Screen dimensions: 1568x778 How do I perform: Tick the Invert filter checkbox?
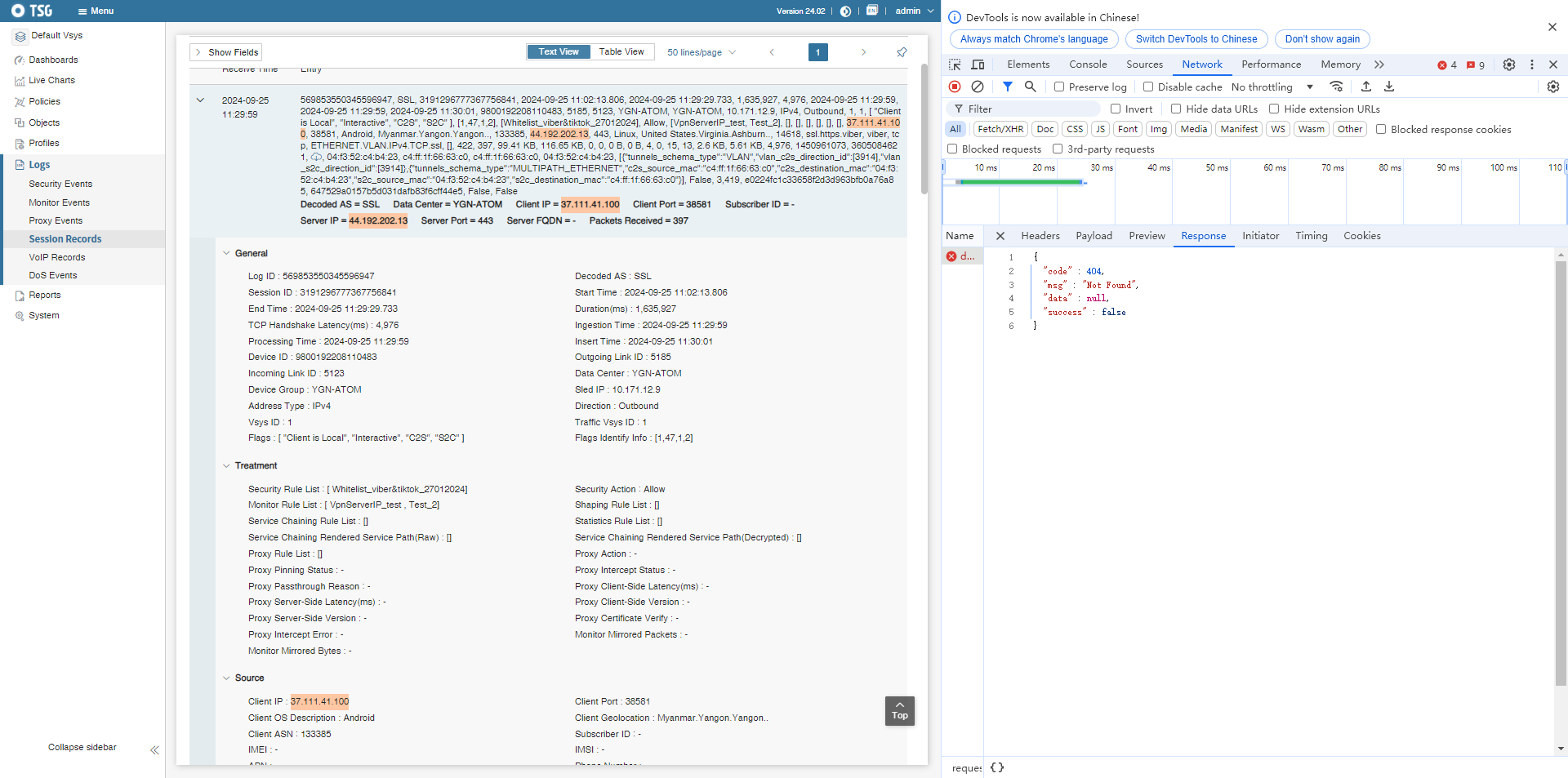click(x=1116, y=109)
